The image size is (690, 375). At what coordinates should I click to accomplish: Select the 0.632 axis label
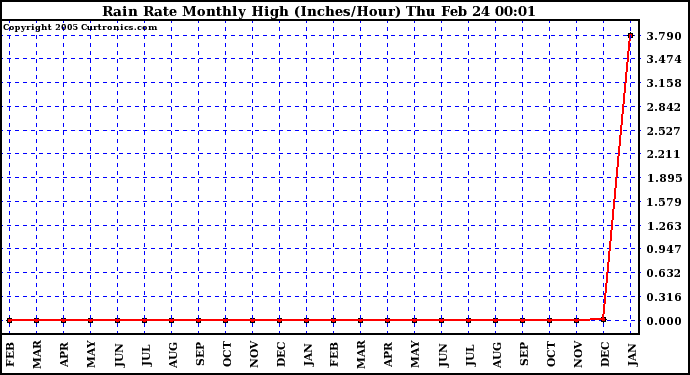click(664, 273)
